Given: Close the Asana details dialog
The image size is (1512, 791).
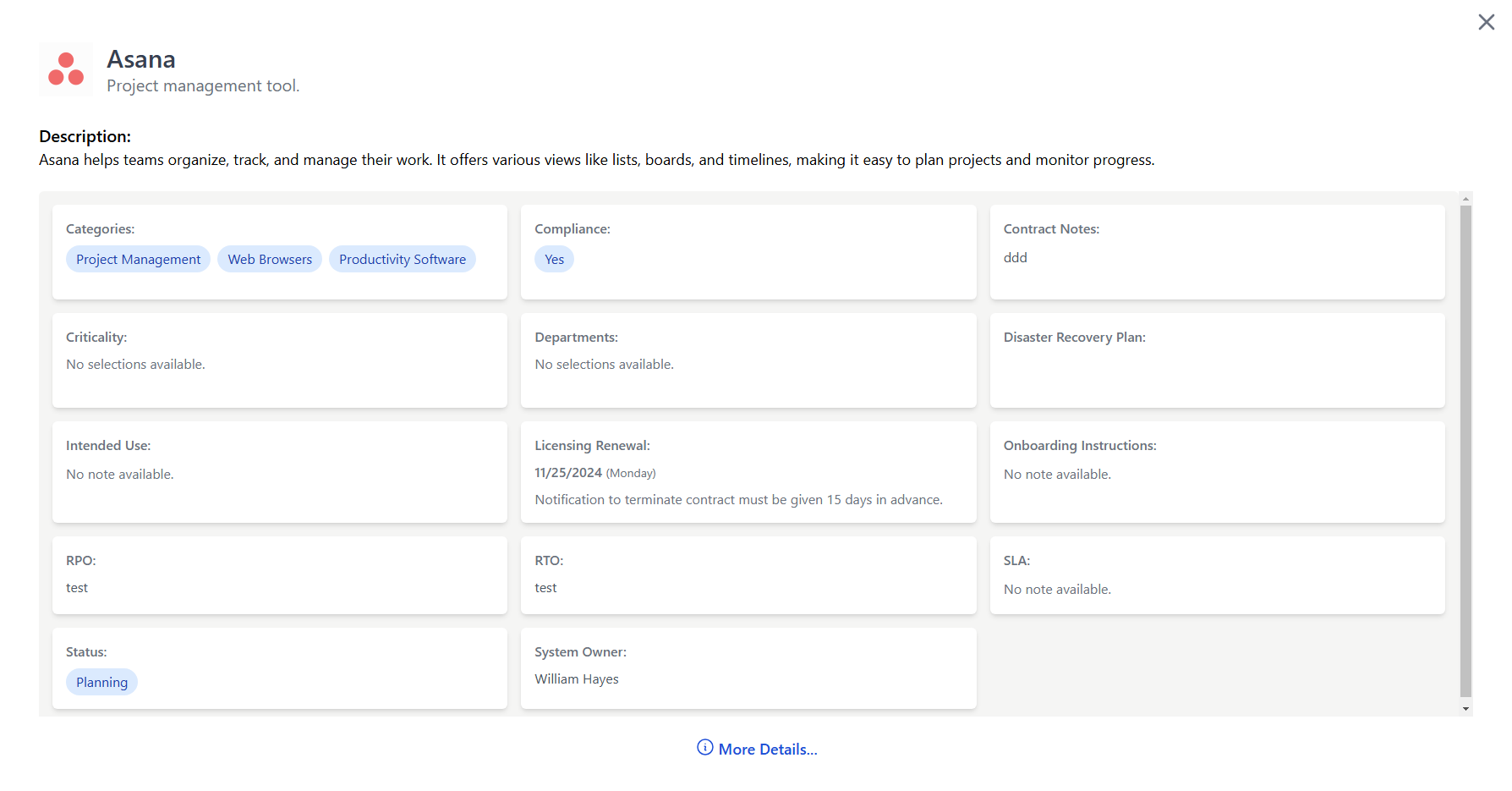Looking at the screenshot, I should pos(1486,22).
